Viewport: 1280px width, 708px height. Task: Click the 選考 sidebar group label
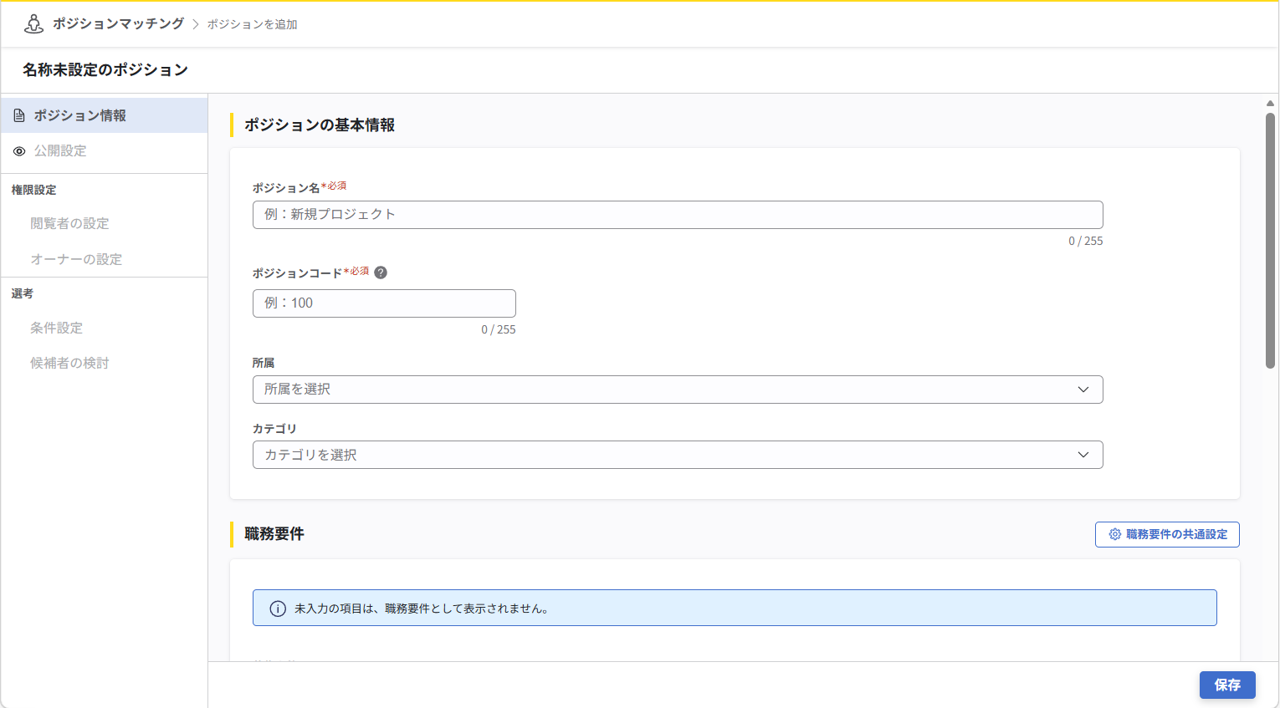(x=22, y=294)
